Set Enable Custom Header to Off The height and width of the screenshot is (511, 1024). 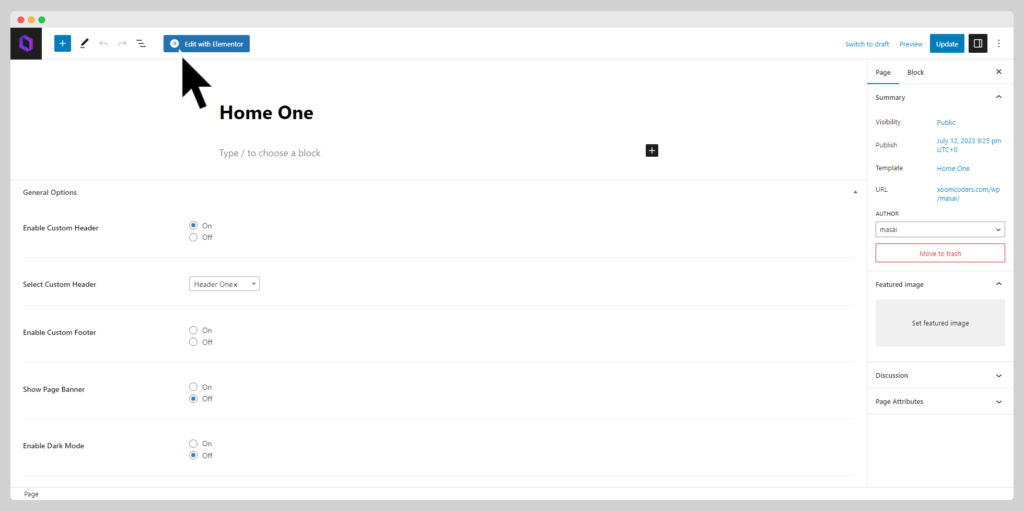[x=193, y=237]
